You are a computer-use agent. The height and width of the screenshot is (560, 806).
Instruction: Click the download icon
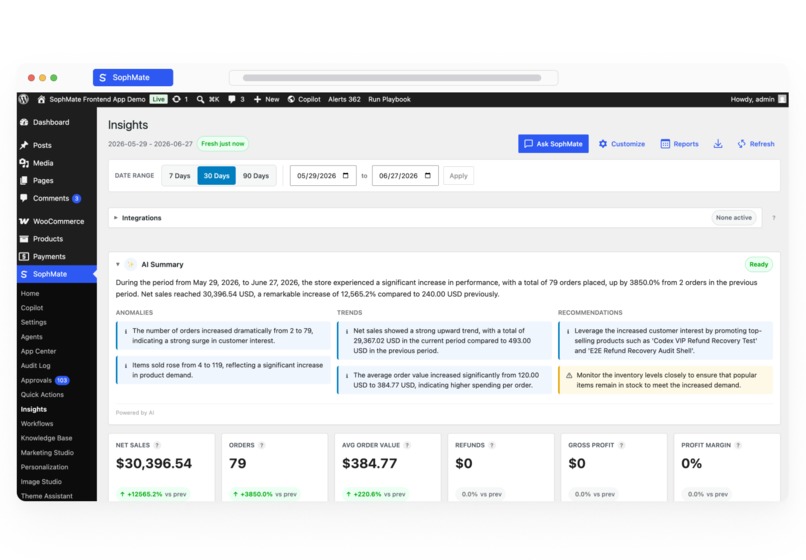tap(718, 144)
